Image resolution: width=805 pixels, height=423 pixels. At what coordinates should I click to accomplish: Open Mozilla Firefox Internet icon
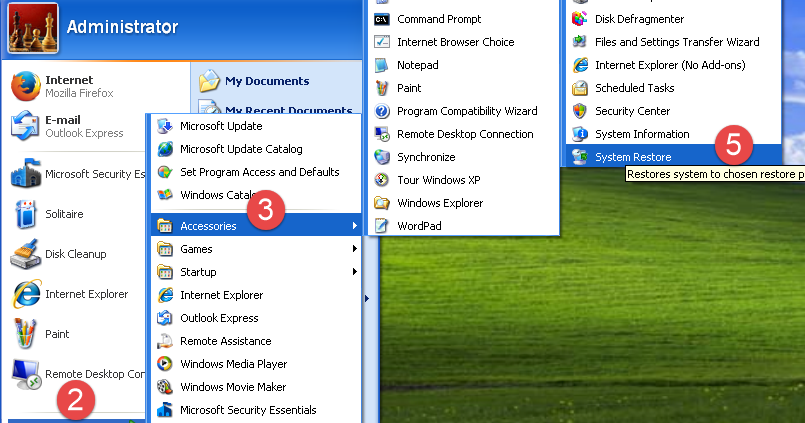pyautogui.click(x=26, y=86)
